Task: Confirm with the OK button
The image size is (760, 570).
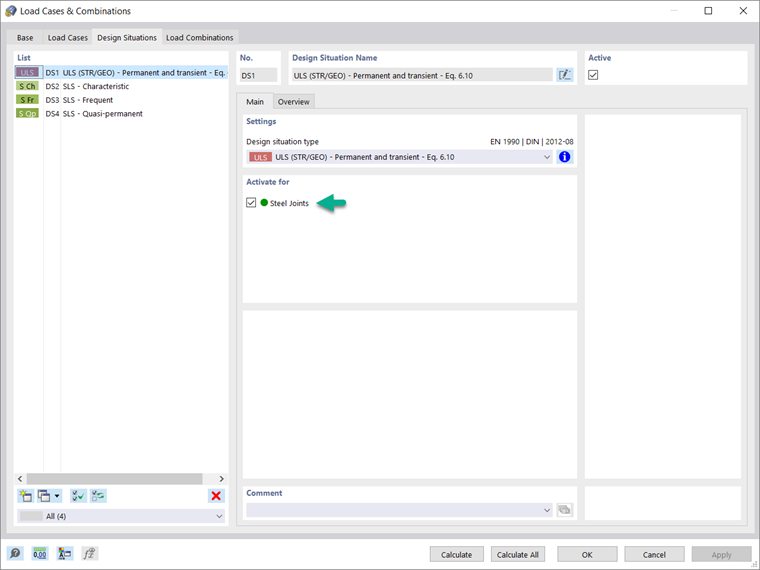Action: [587, 554]
